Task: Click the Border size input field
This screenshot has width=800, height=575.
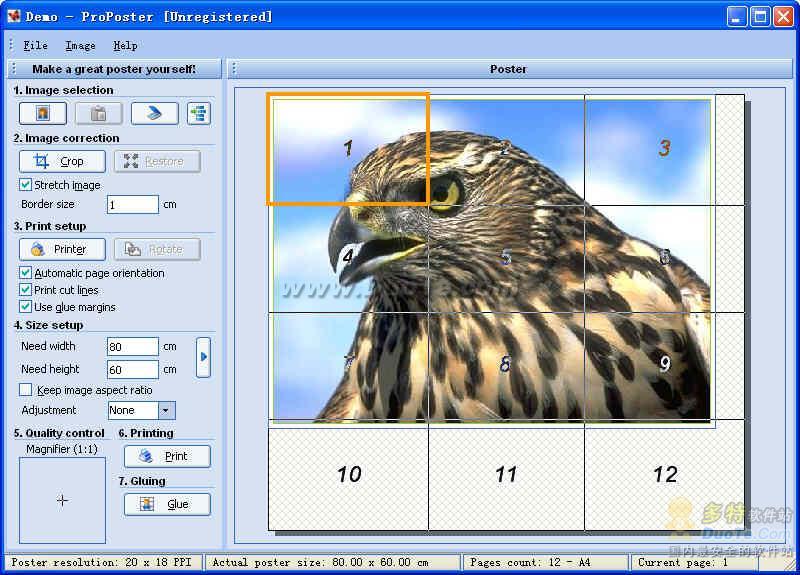Action: click(132, 205)
